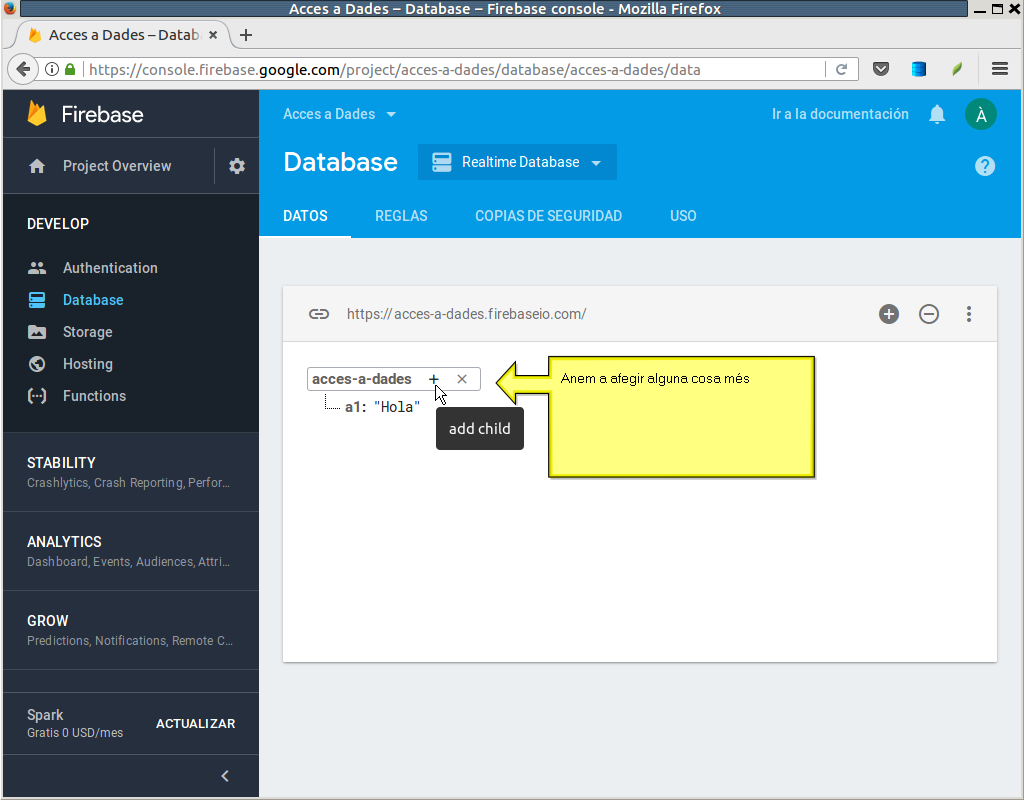
Task: Close the Acces a Dades browser tab
Action: coord(213,35)
